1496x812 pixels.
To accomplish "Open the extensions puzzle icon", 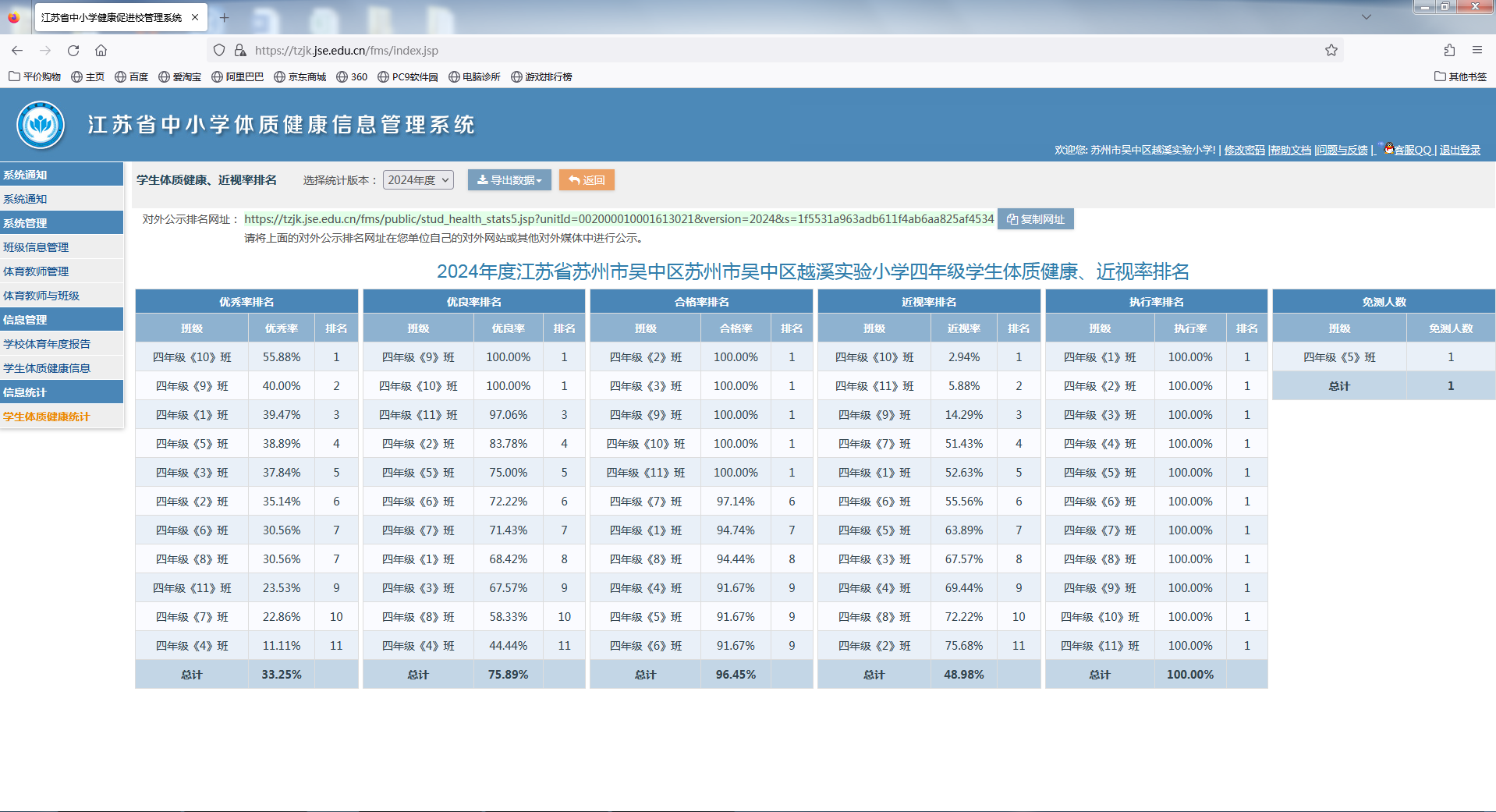I will 1449,50.
